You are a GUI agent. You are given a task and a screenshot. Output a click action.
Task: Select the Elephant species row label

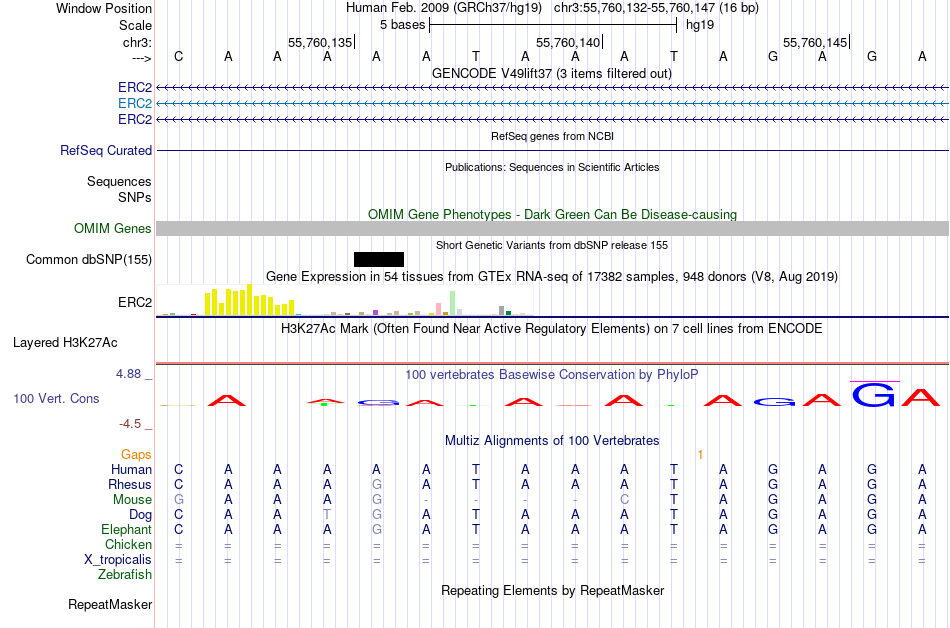tap(126, 529)
